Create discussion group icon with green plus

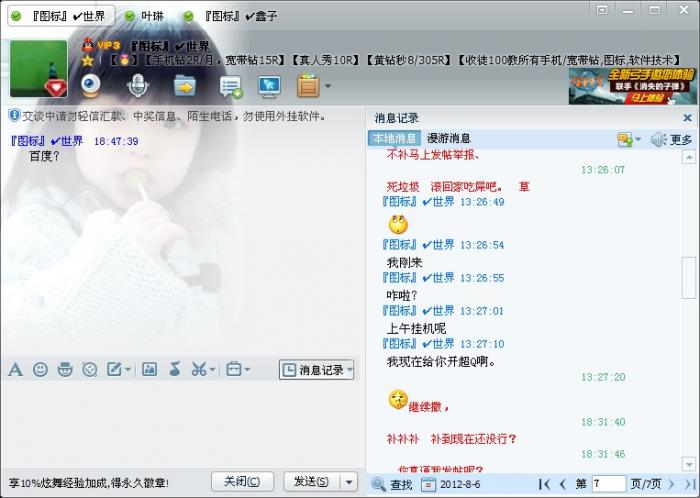point(231,87)
